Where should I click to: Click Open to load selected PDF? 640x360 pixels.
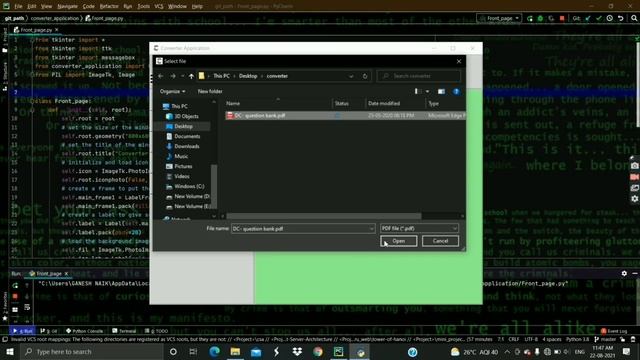(399, 241)
